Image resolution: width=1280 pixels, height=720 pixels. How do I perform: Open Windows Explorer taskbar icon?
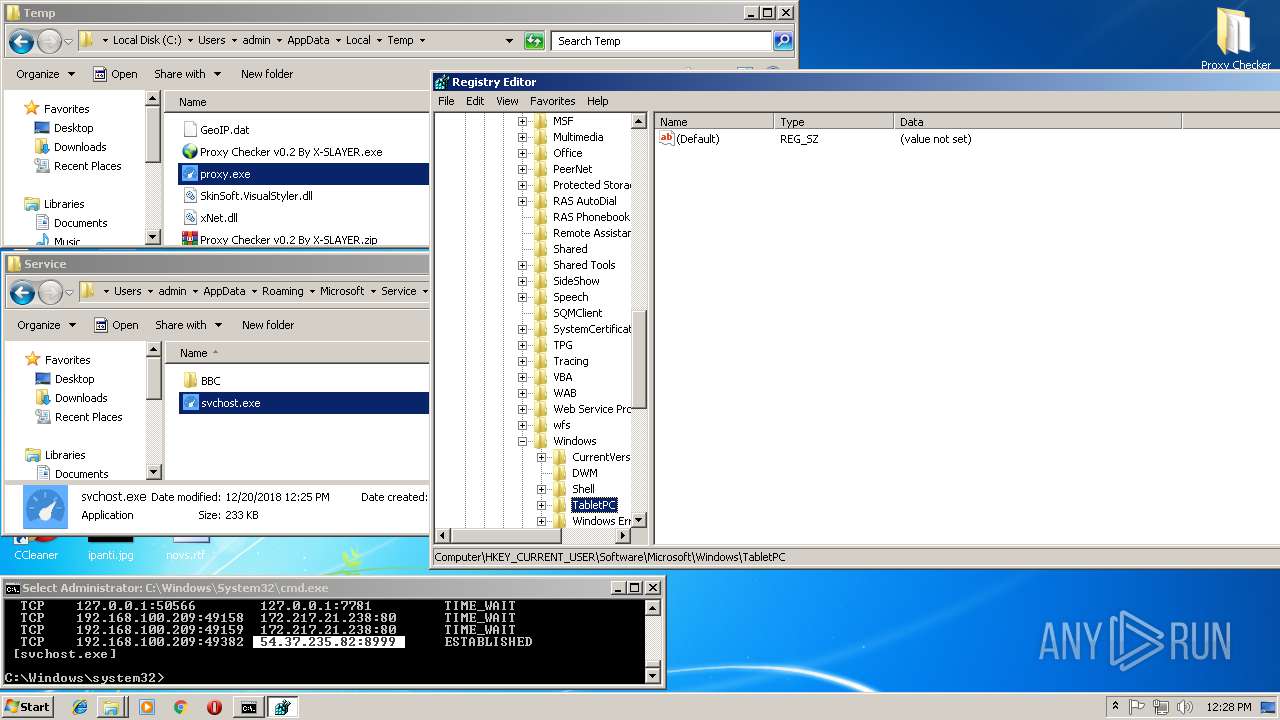pos(112,707)
